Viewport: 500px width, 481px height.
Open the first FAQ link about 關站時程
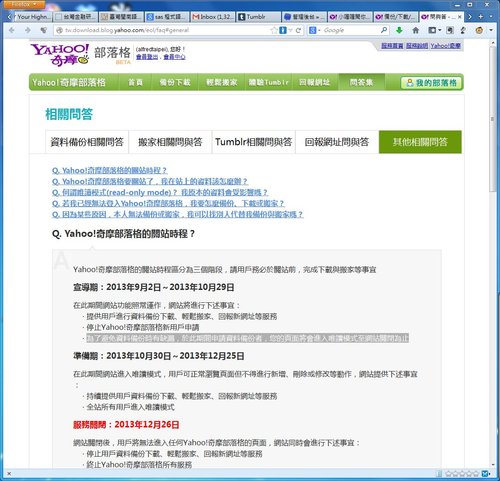[110, 171]
